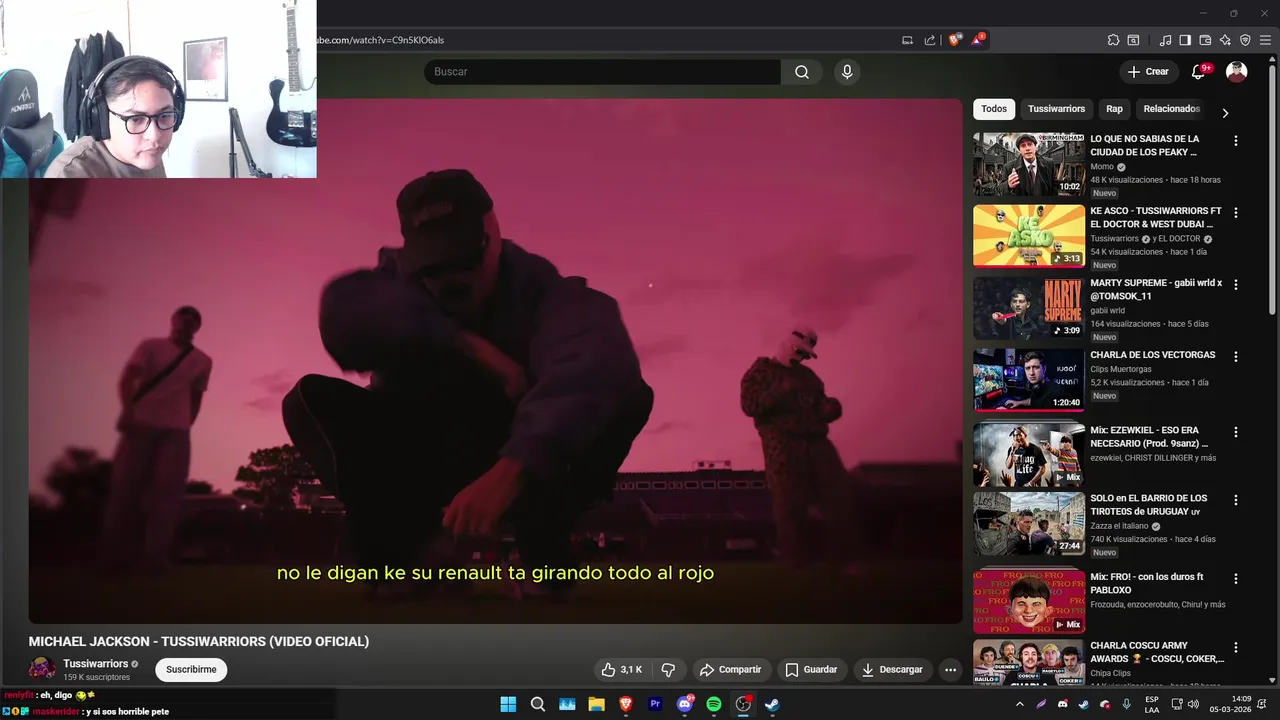
Task: Open more actions ellipsis under video
Action: click(950, 670)
